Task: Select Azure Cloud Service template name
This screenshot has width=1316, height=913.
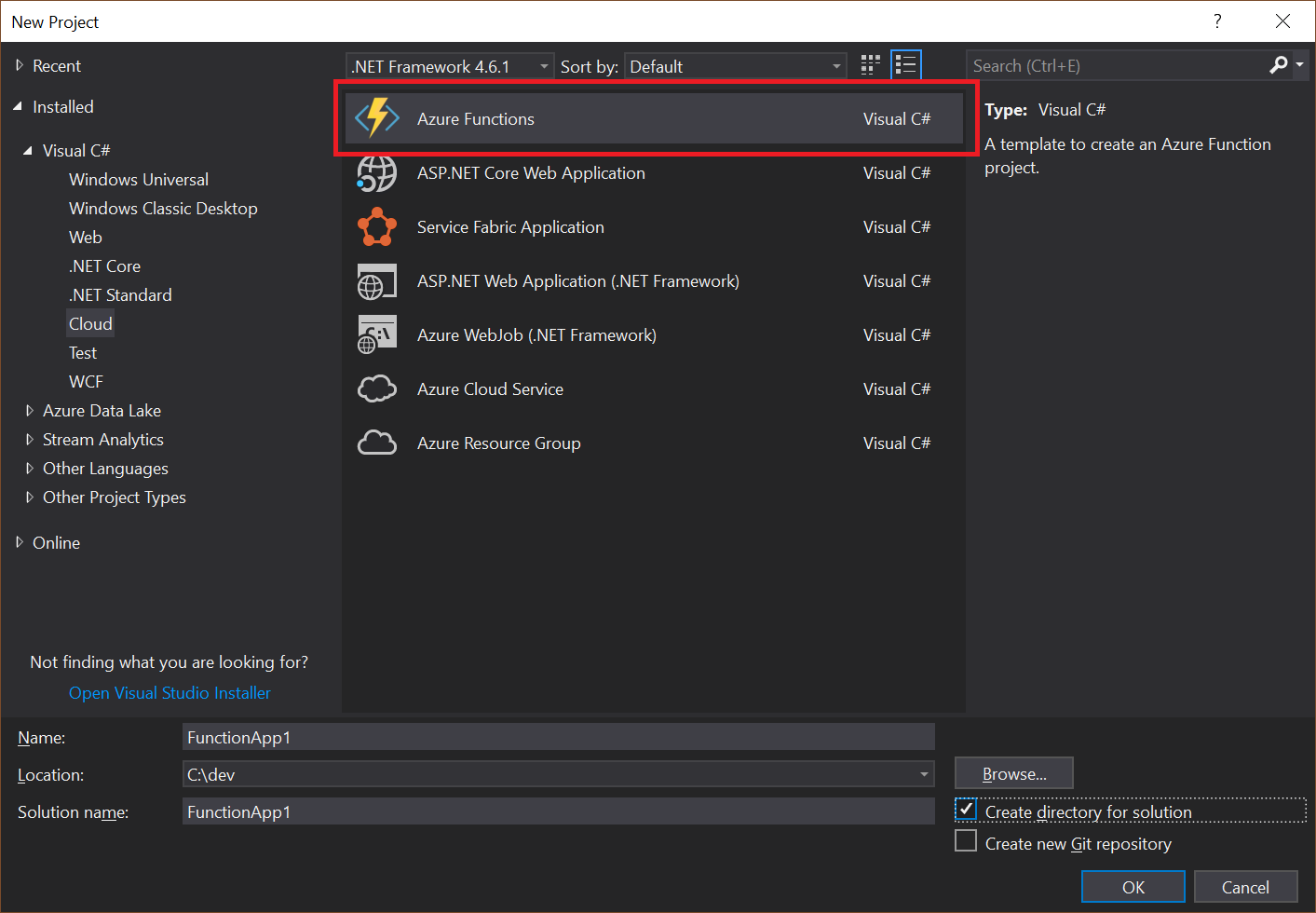Action: (490, 388)
